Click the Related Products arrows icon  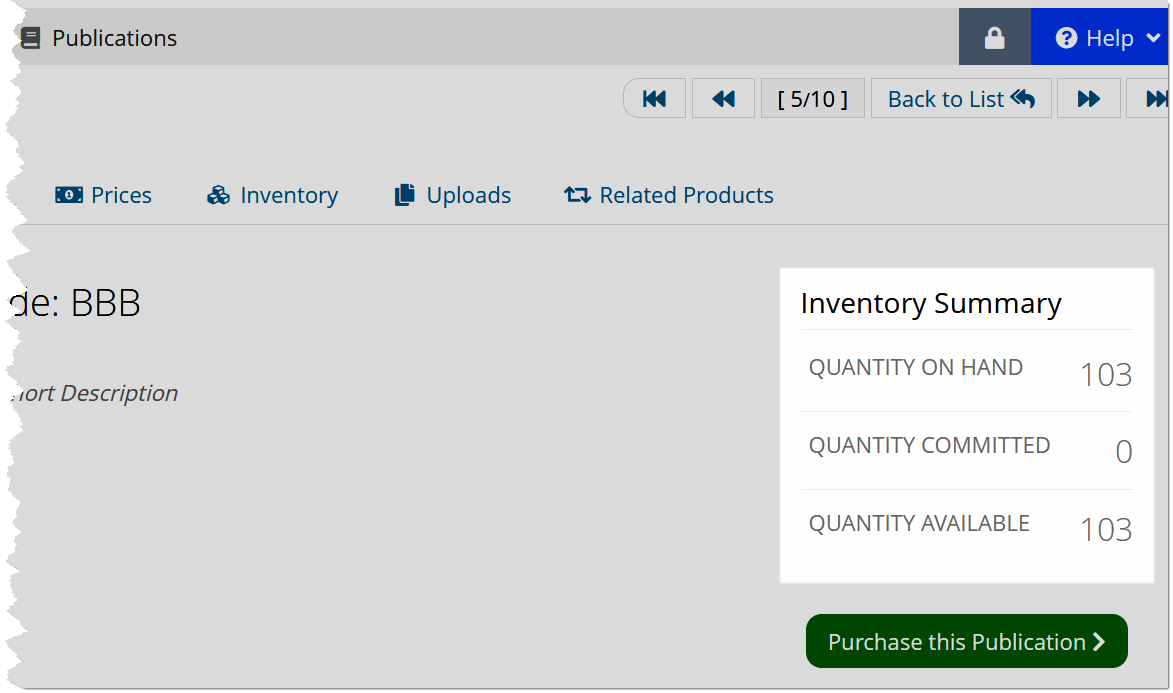578,195
